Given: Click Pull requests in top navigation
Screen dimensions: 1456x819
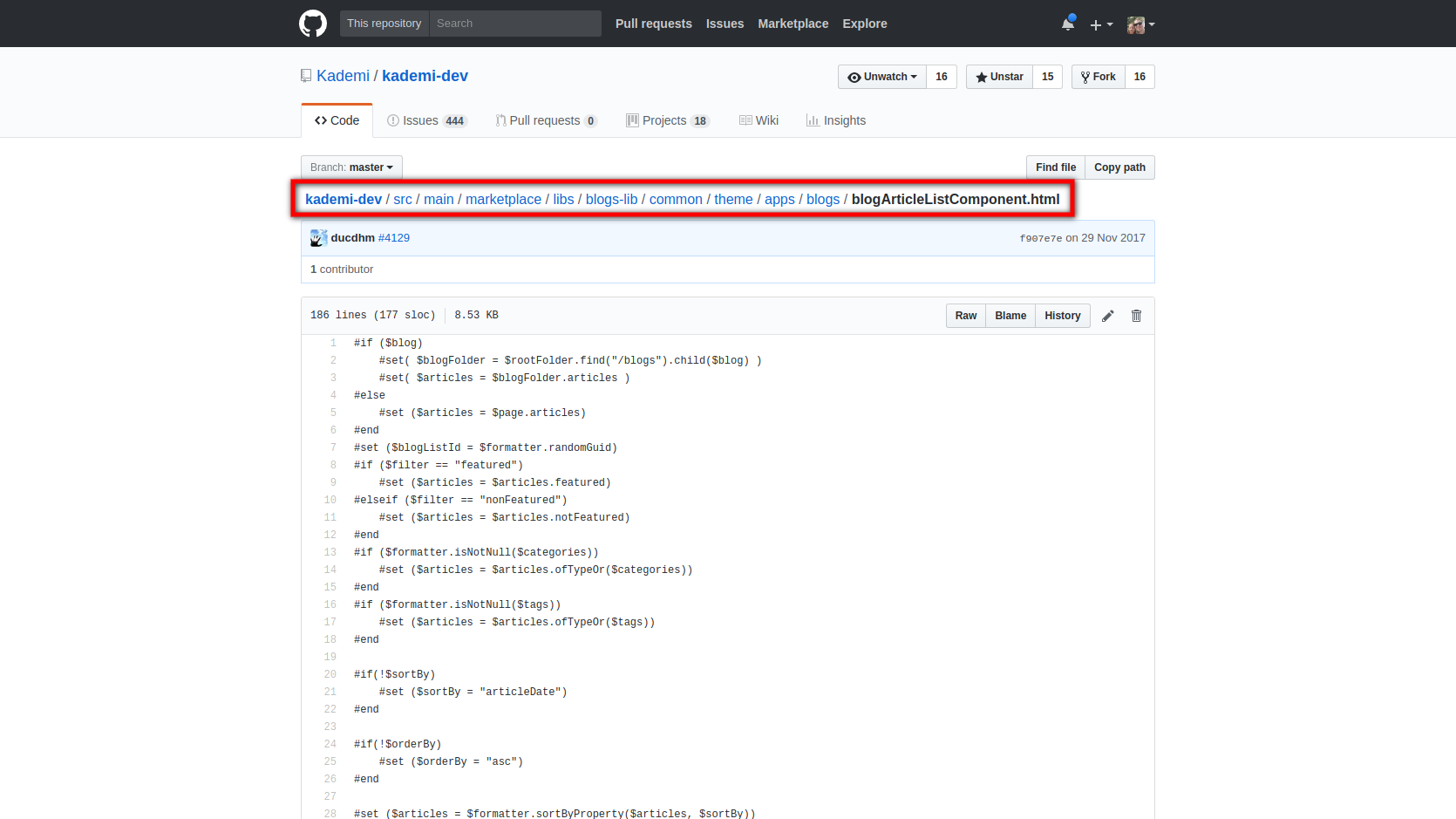Looking at the screenshot, I should [653, 24].
